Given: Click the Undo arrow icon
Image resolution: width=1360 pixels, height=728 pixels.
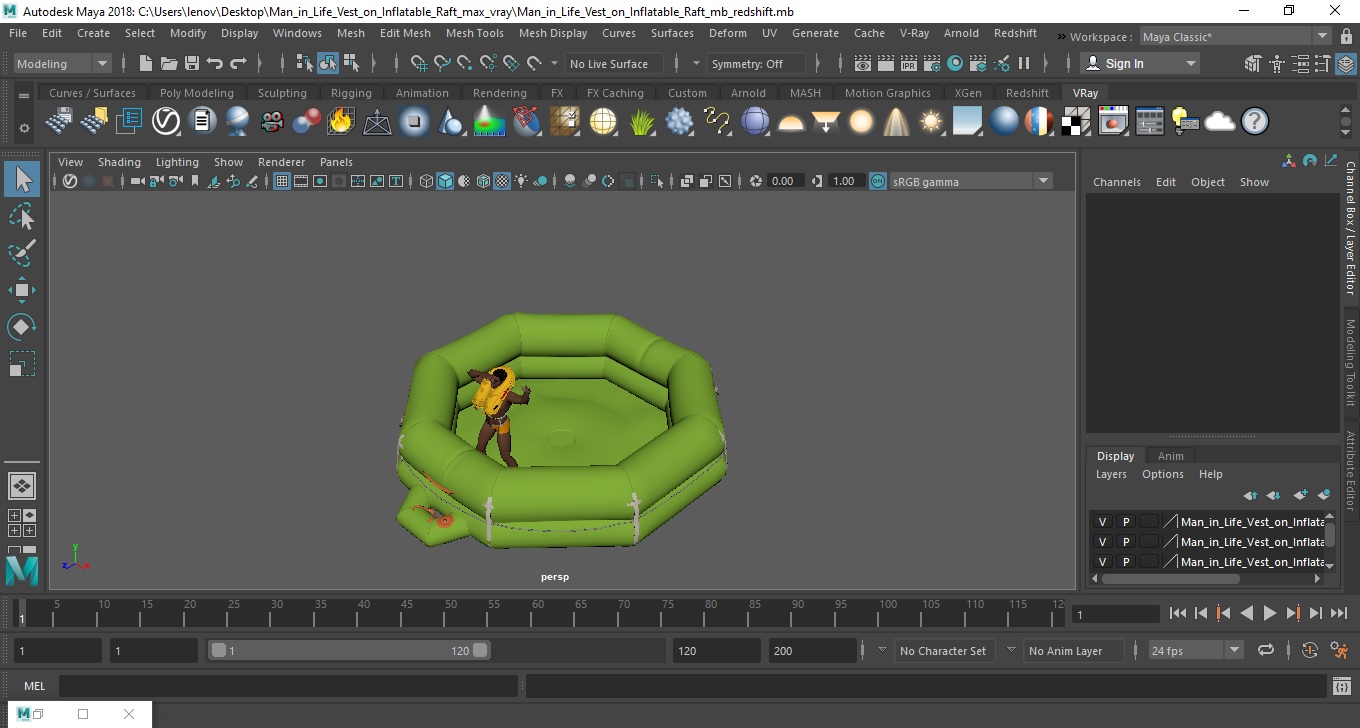Looking at the screenshot, I should [x=214, y=63].
